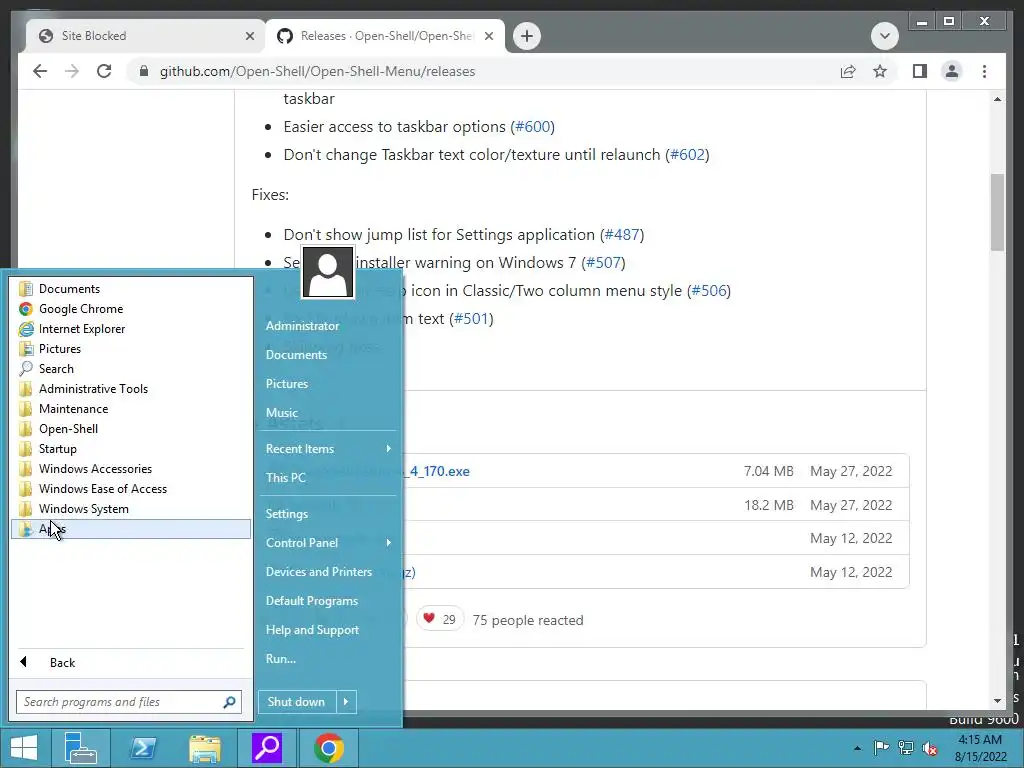Open the Search item in the programs list
The width and height of the screenshot is (1024, 768).
click(x=131, y=368)
